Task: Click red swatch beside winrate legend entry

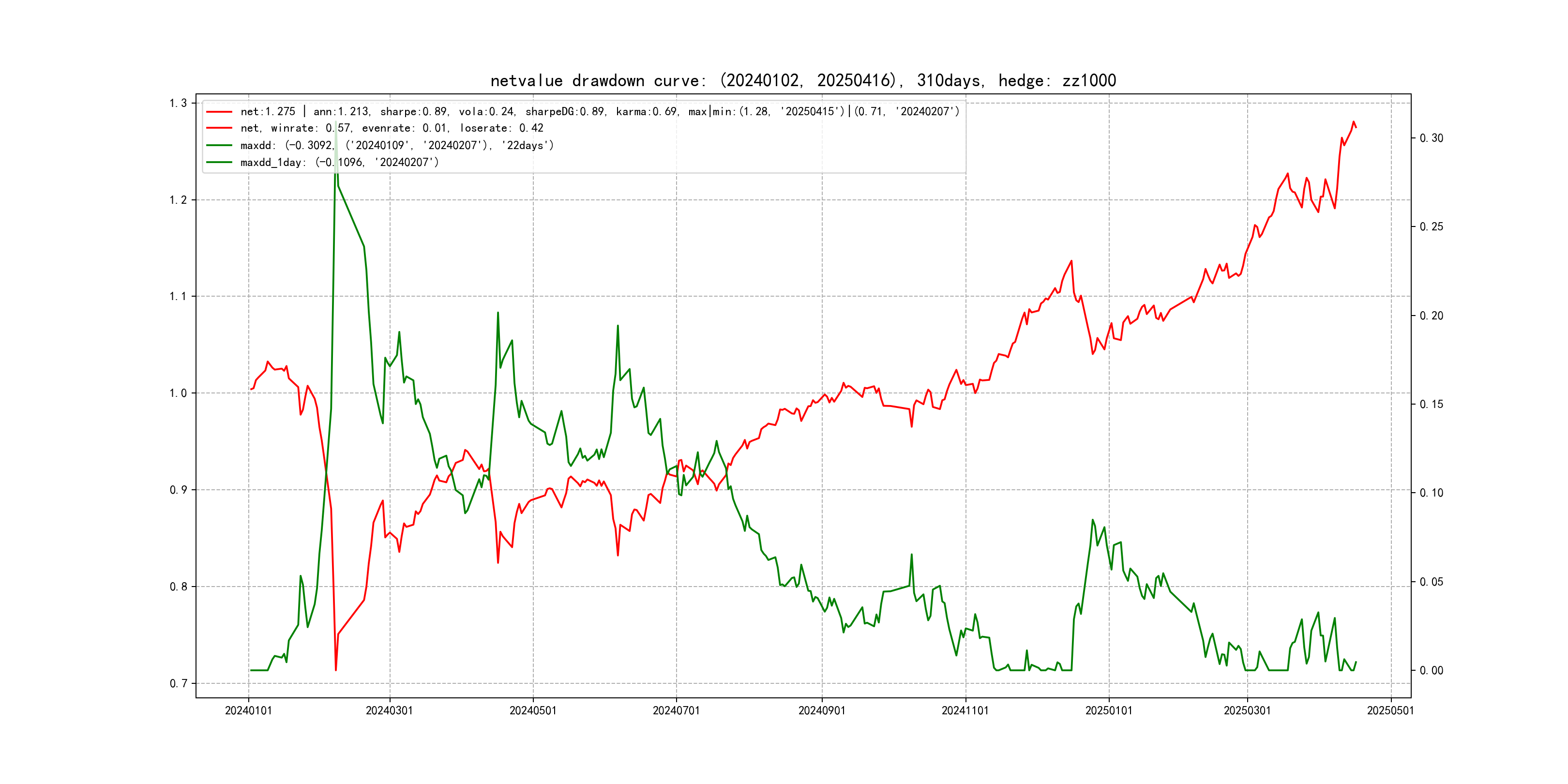Action: [x=219, y=128]
